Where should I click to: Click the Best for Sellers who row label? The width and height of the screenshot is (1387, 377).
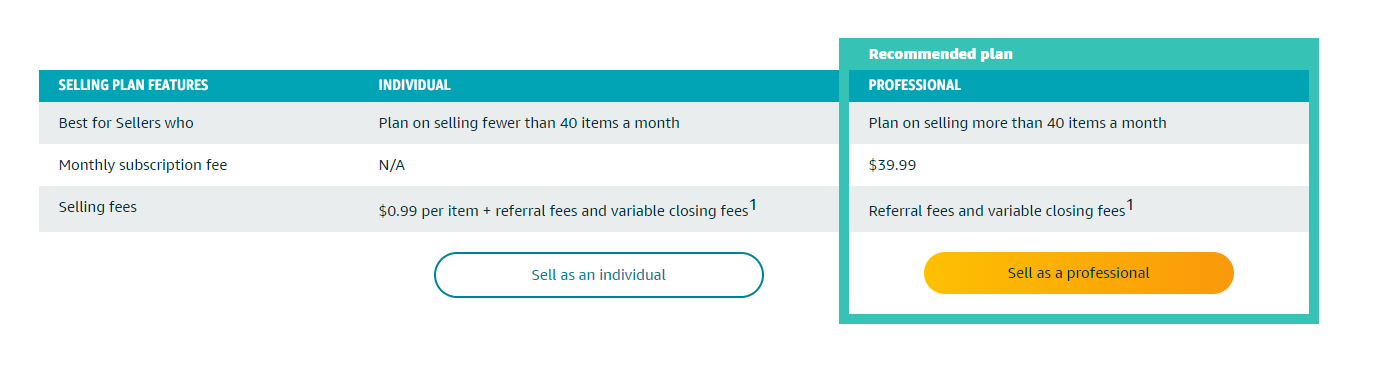coord(126,123)
